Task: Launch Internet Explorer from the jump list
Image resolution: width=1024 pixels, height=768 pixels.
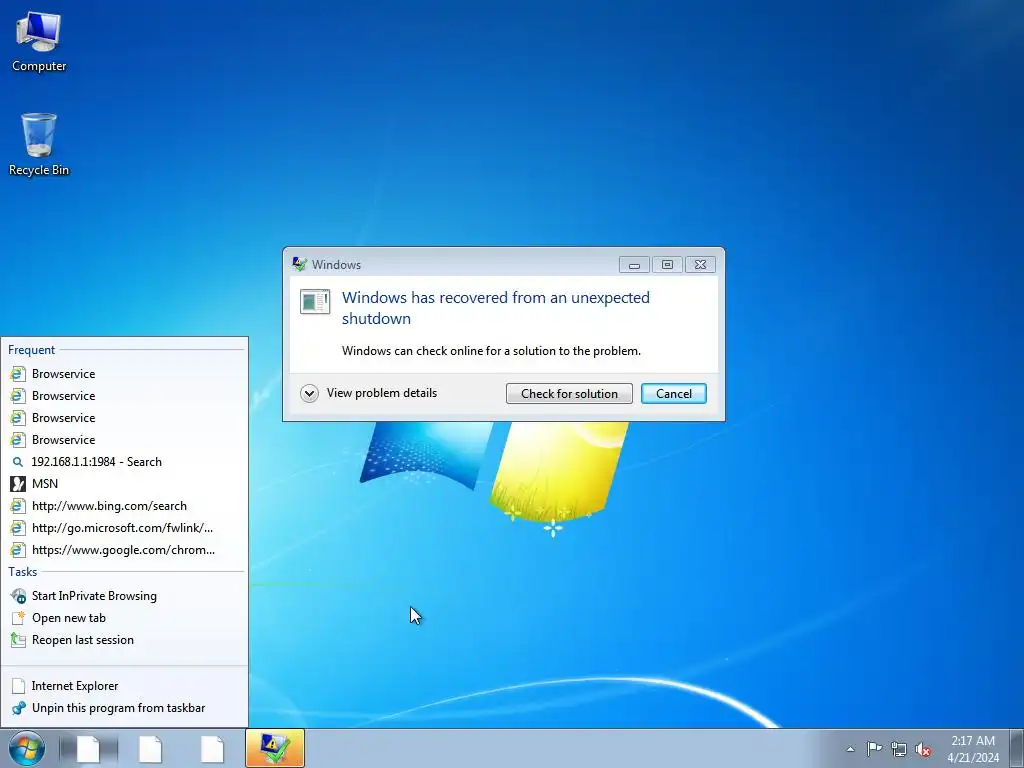Action: (x=124, y=686)
